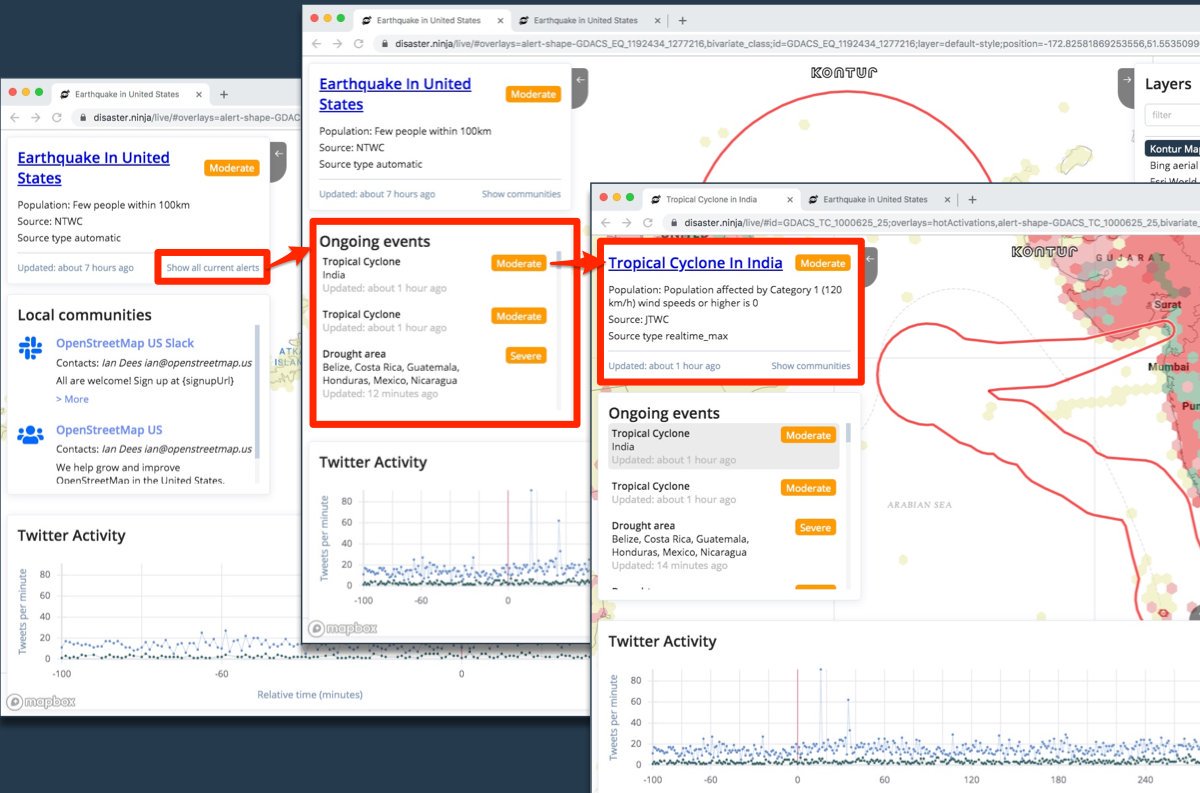Close Earthquake tab in Tropical Cyclone window
The height and width of the screenshot is (793, 1200).
click(x=947, y=199)
